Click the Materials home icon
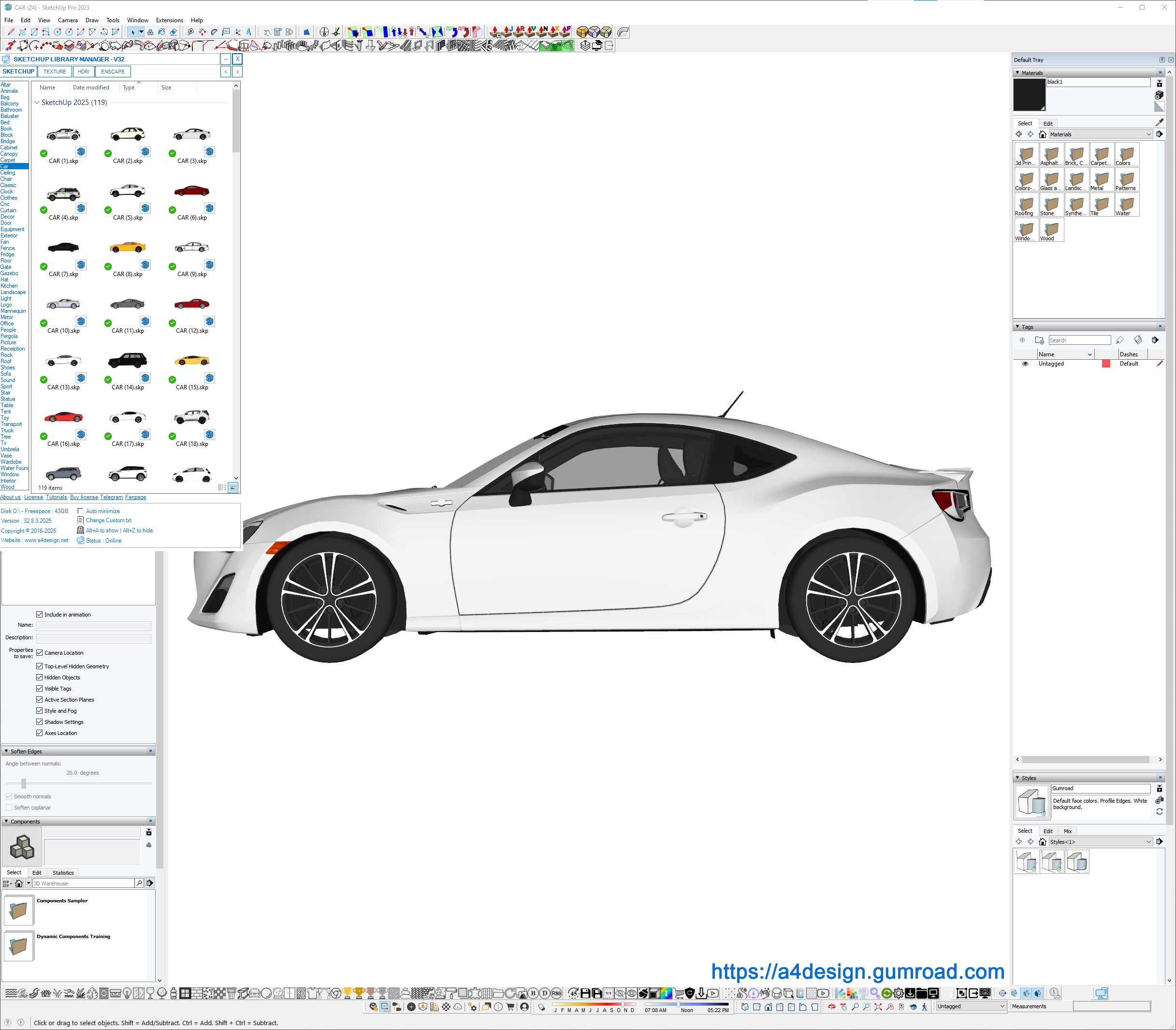The height and width of the screenshot is (1030, 1176). [x=1042, y=134]
